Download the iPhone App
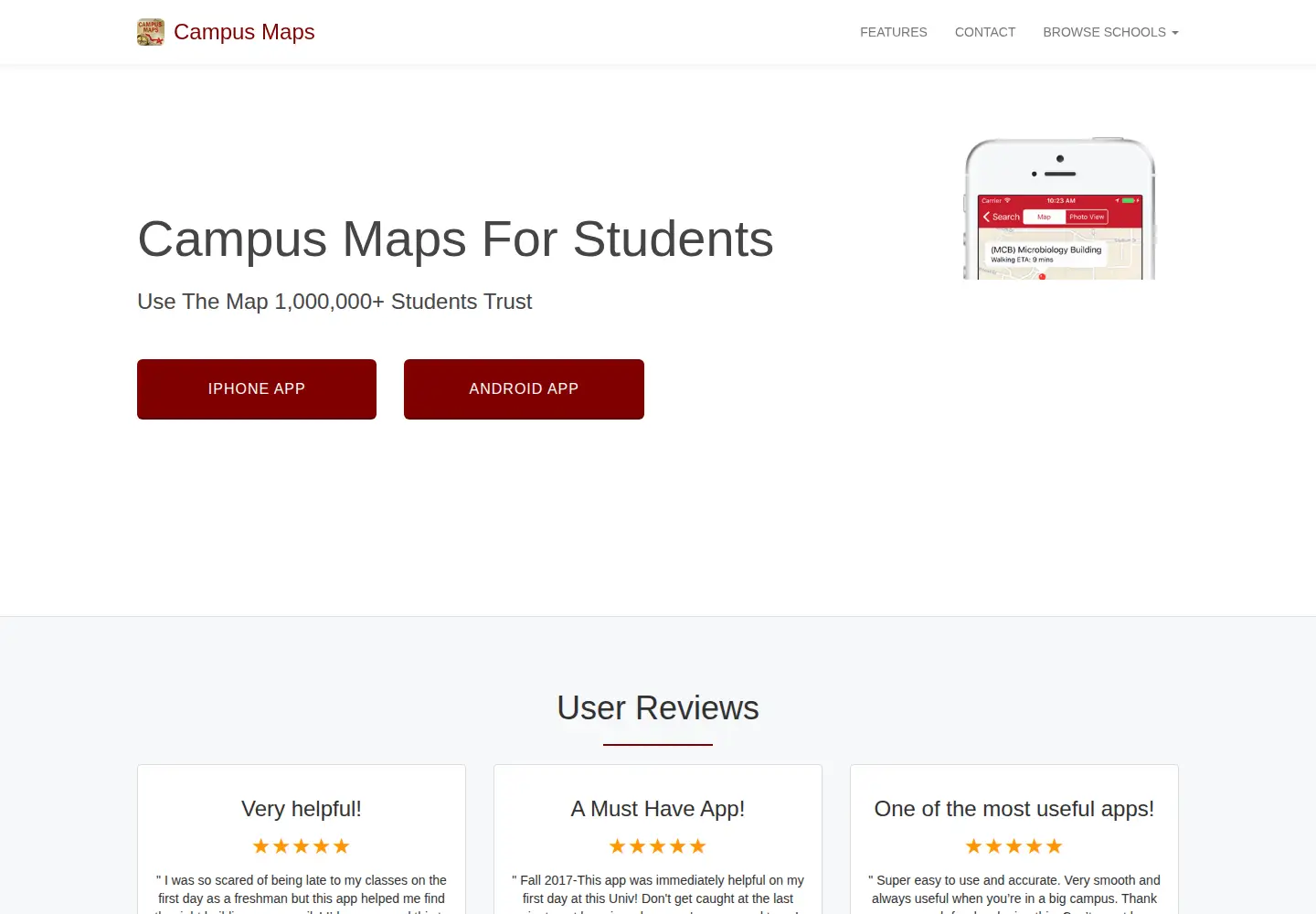 [257, 389]
